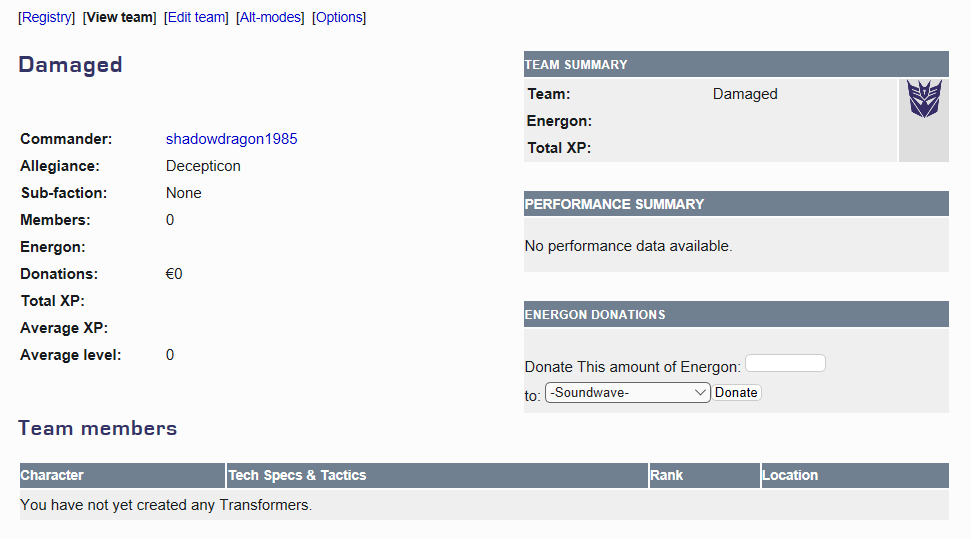Open the Alt-modes section

[270, 17]
